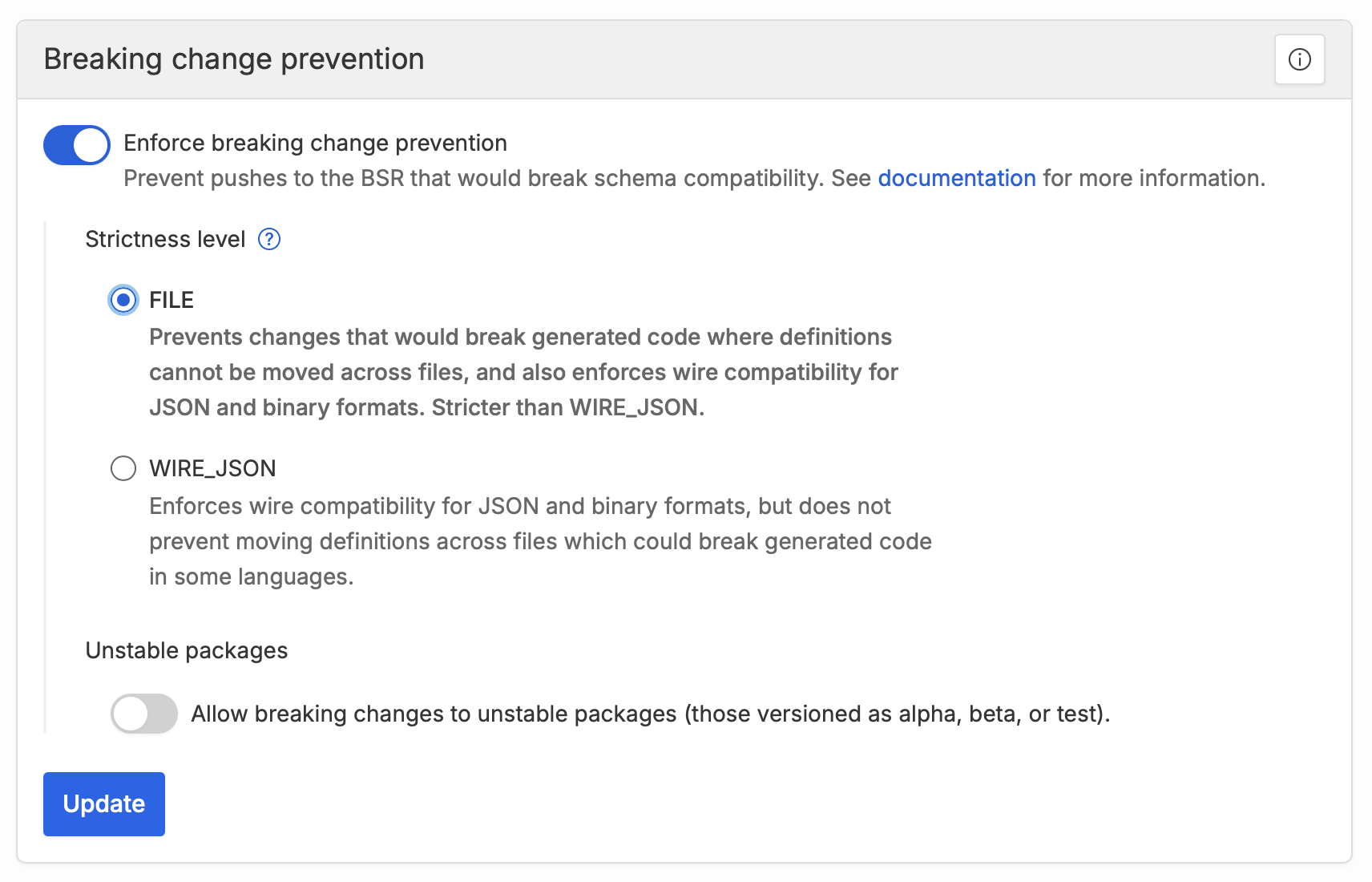Viewport: 1372px width, 882px height.
Task: Click "Stricter than WIRE_JSON." text
Action: (567, 407)
